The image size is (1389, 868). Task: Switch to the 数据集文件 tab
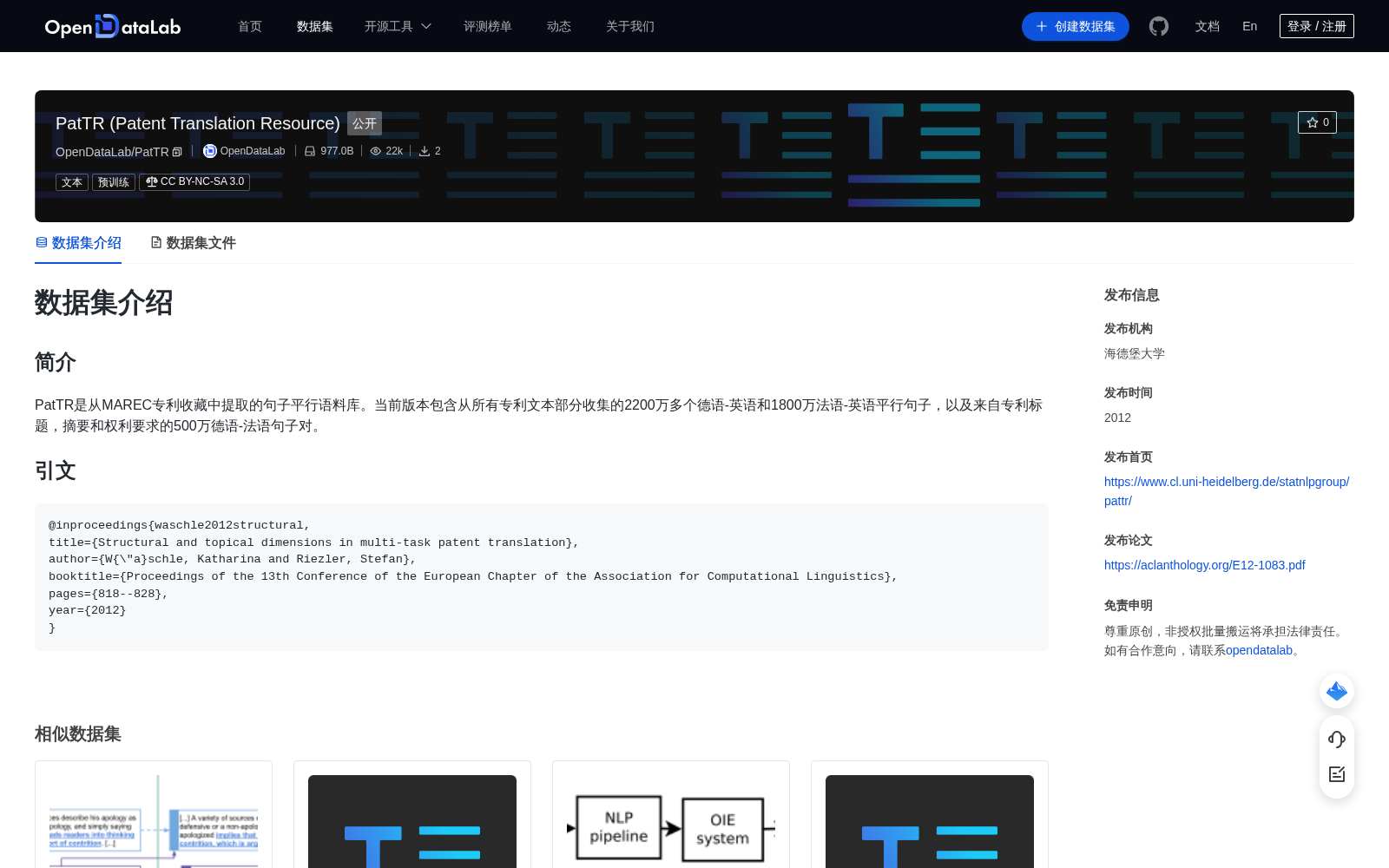(x=193, y=243)
